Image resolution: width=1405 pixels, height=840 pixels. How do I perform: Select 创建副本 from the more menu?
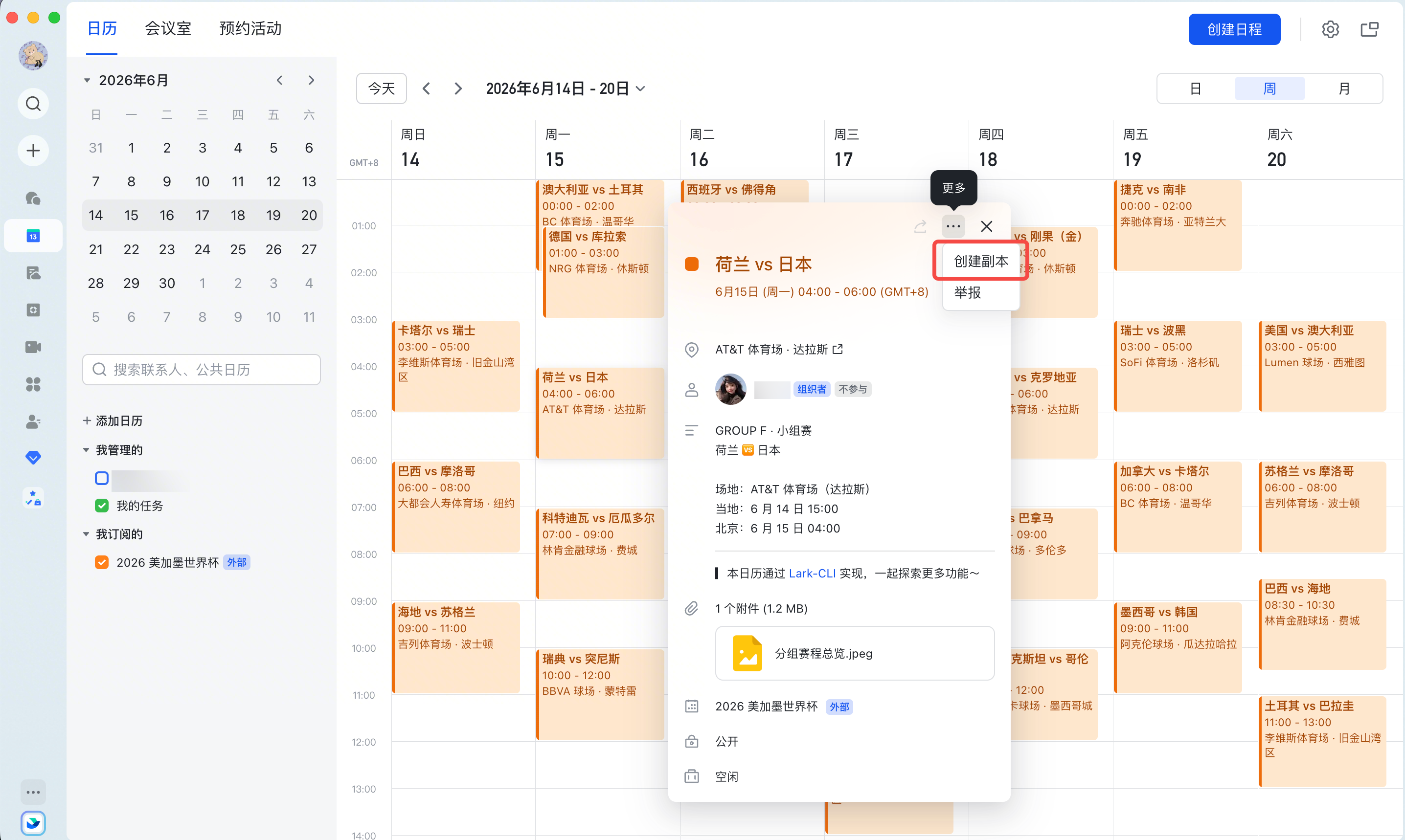(x=981, y=261)
